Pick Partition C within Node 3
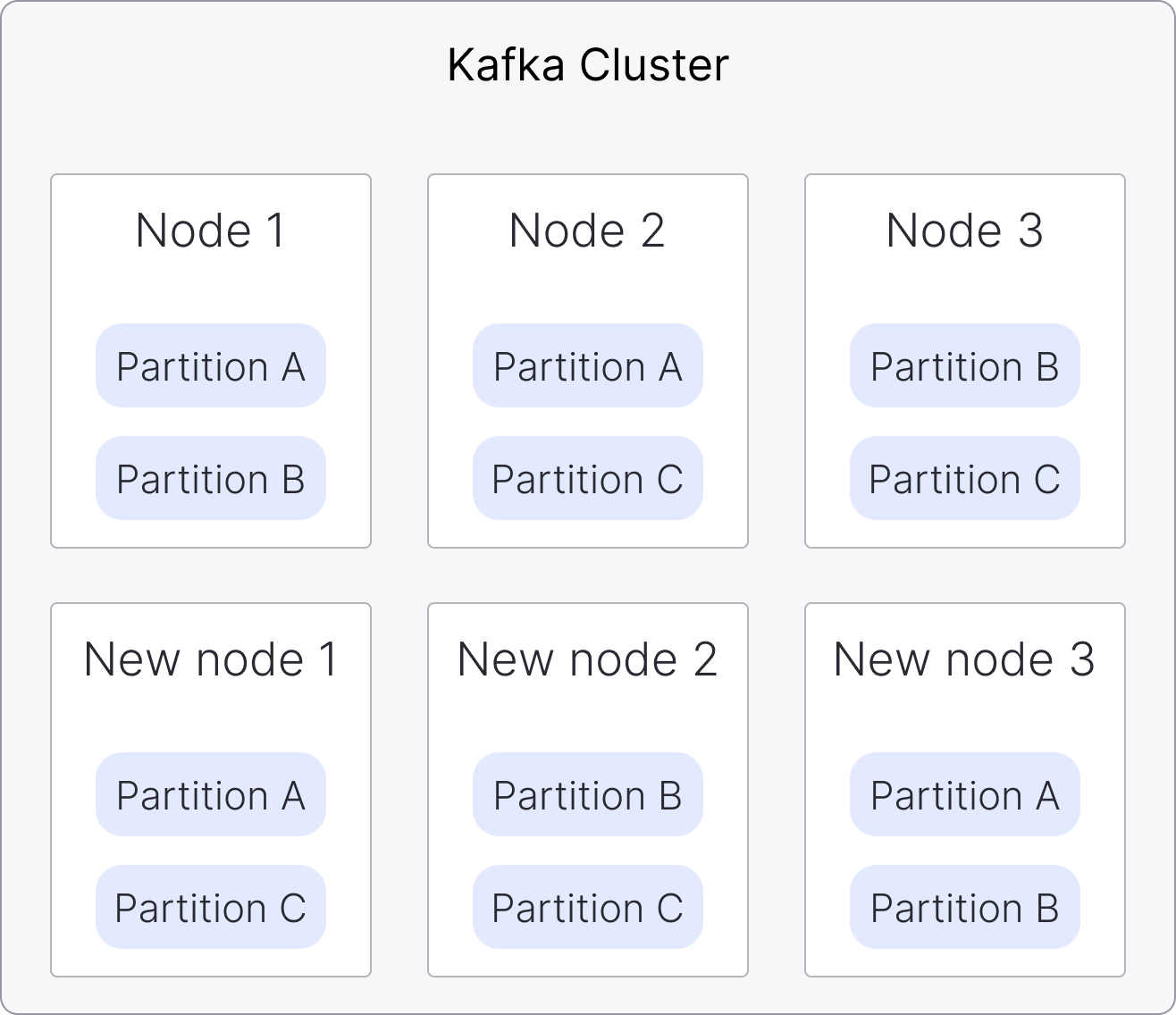The height and width of the screenshot is (1015, 1176). [x=964, y=479]
